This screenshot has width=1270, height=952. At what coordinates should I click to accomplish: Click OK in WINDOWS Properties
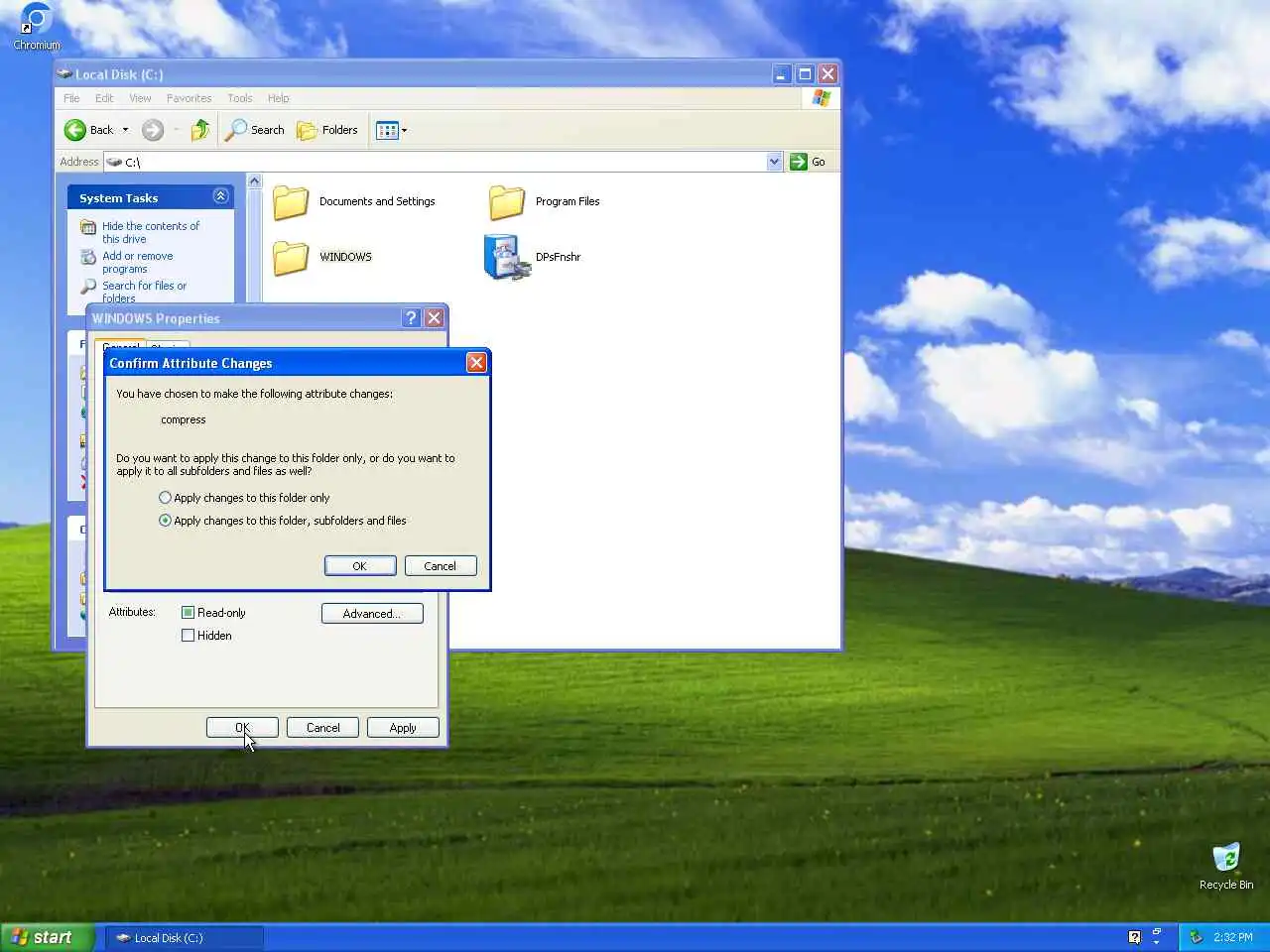(242, 728)
